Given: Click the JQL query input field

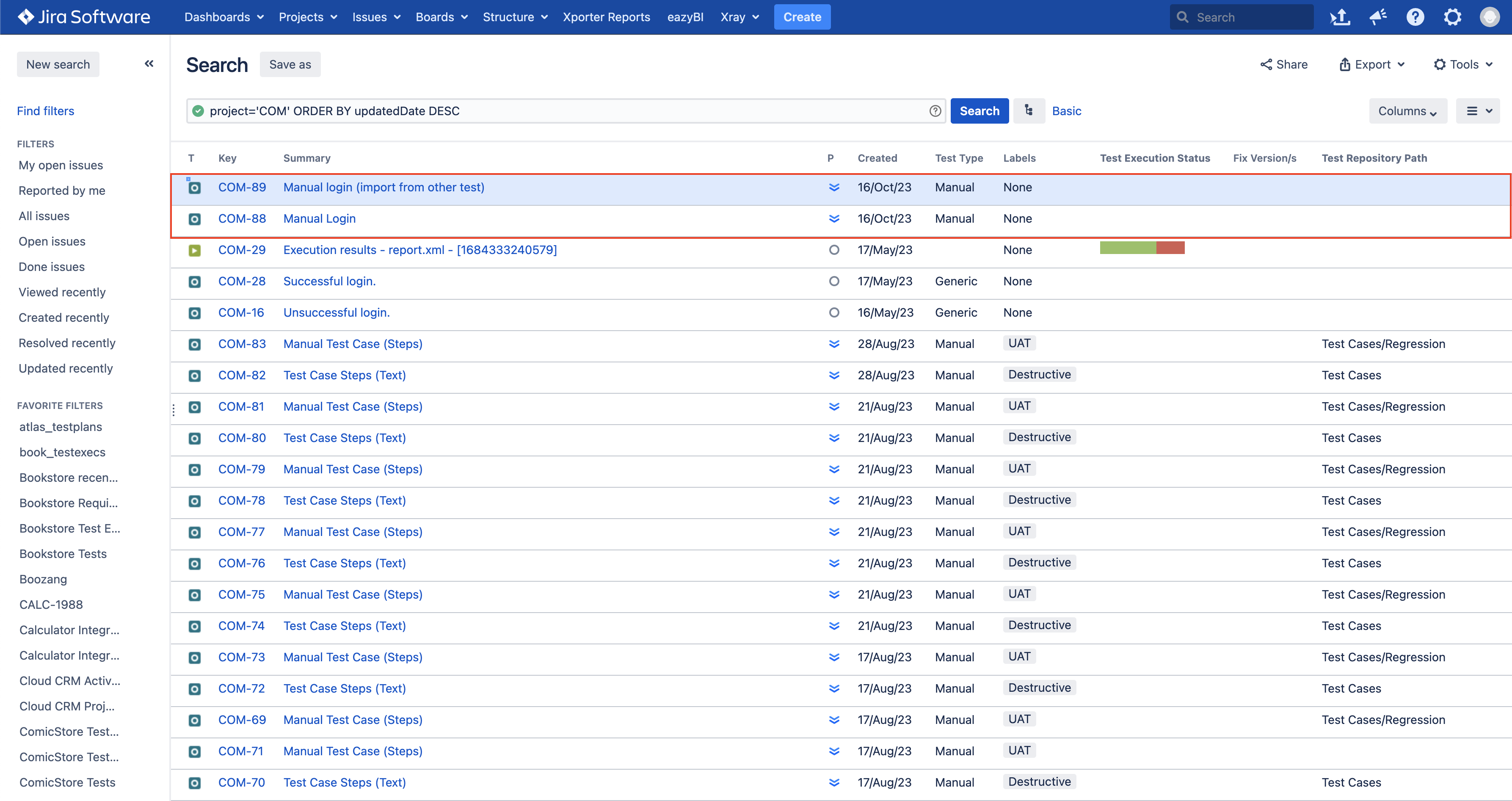Looking at the screenshot, I should [x=566, y=111].
